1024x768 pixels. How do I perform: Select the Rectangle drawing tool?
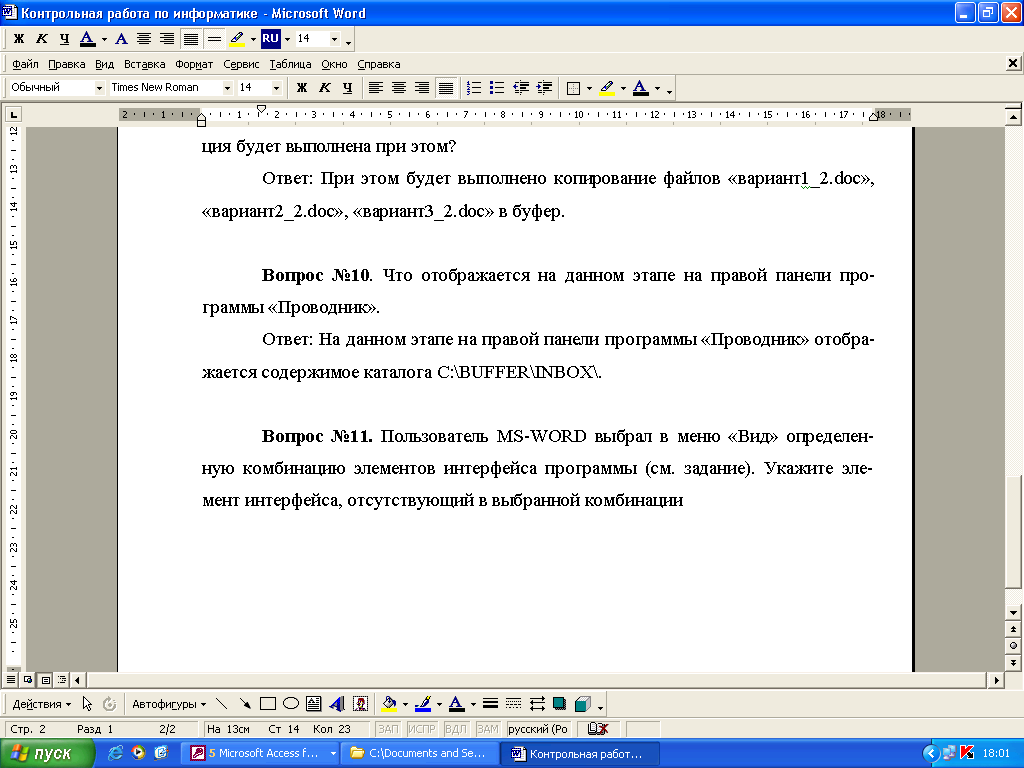[268, 703]
